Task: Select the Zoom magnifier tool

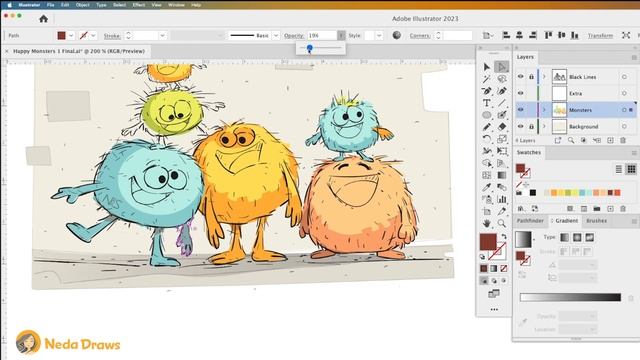Action: click(x=502, y=223)
